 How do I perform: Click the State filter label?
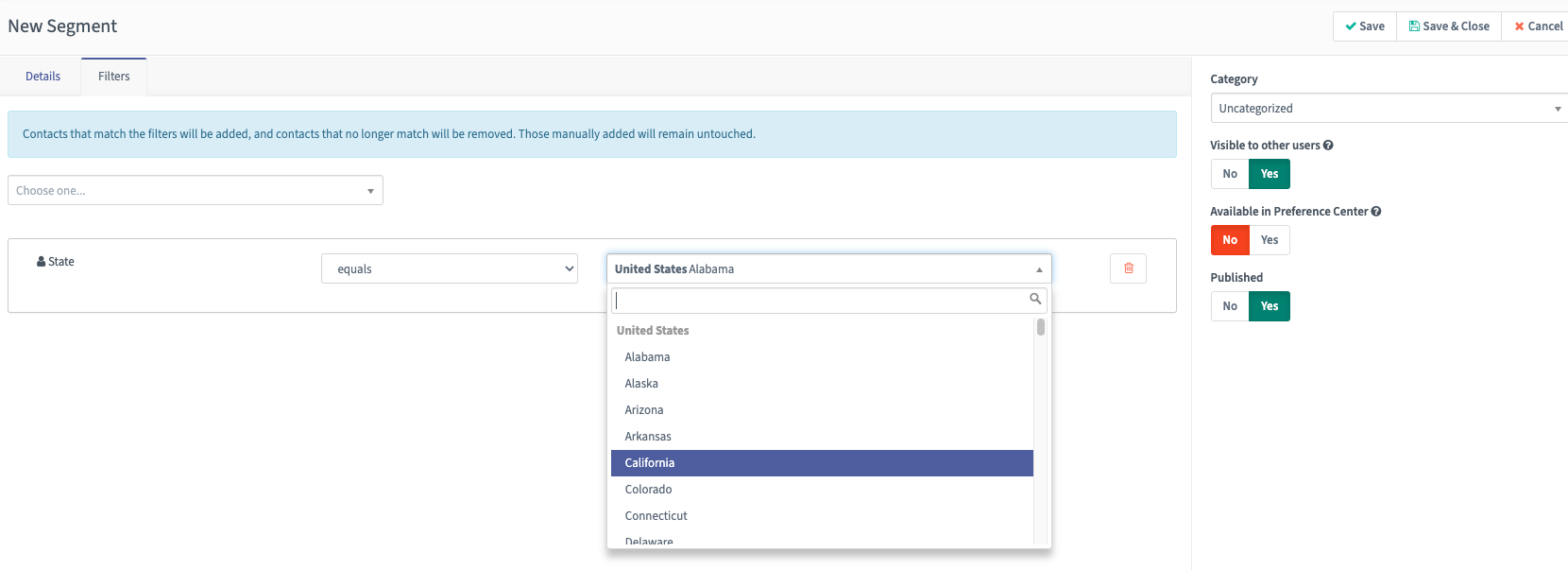(56, 262)
